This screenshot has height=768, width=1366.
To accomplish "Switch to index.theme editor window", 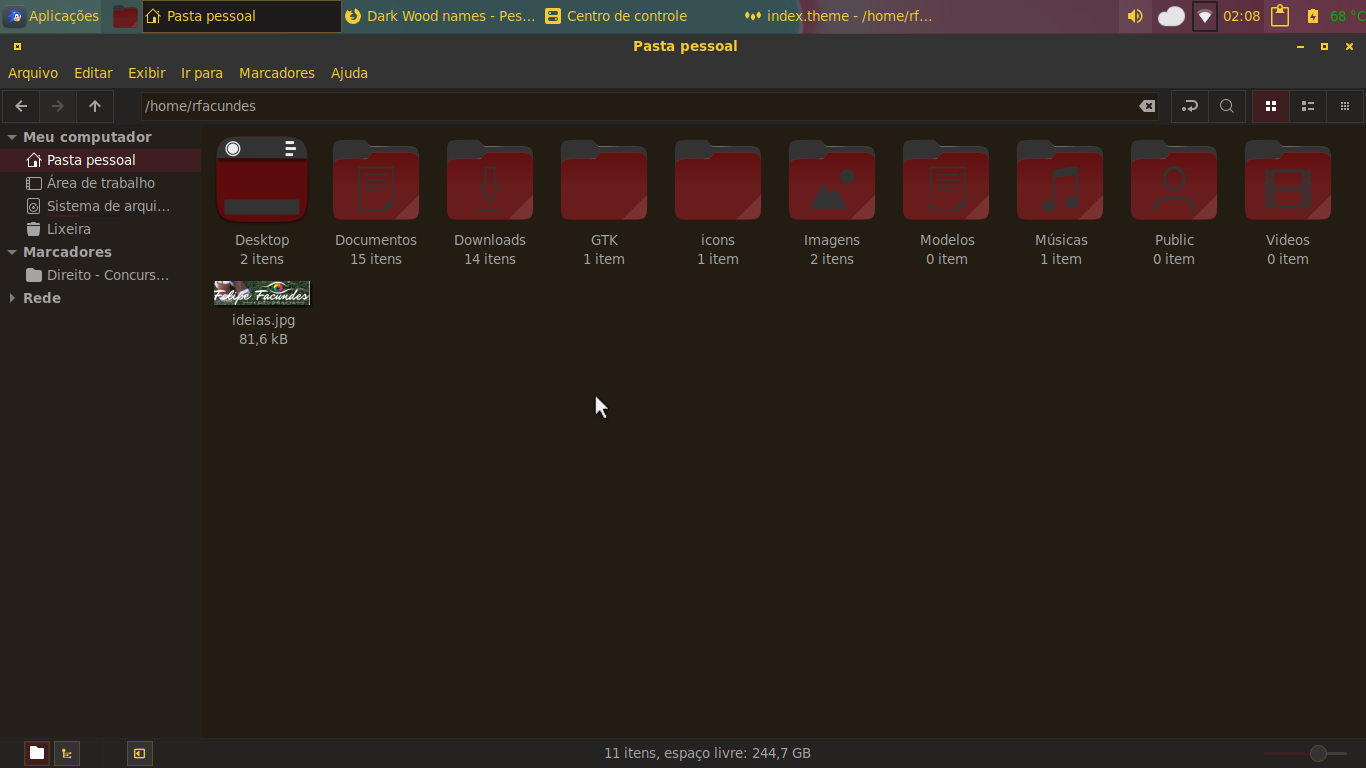I will pyautogui.click(x=840, y=16).
